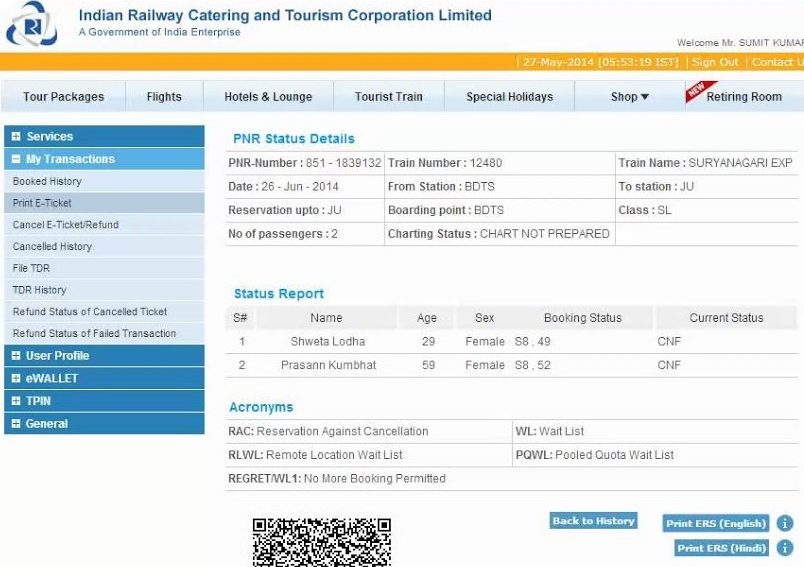Image resolution: width=804 pixels, height=567 pixels.
Task: Collapse the My Transactions section
Action: (104, 159)
